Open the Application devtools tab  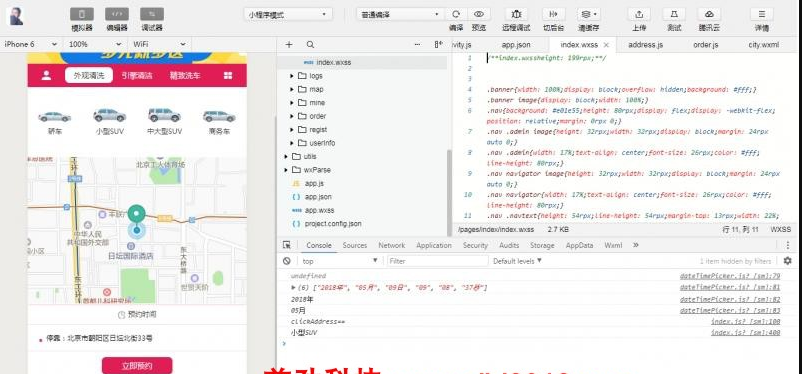[x=433, y=246]
